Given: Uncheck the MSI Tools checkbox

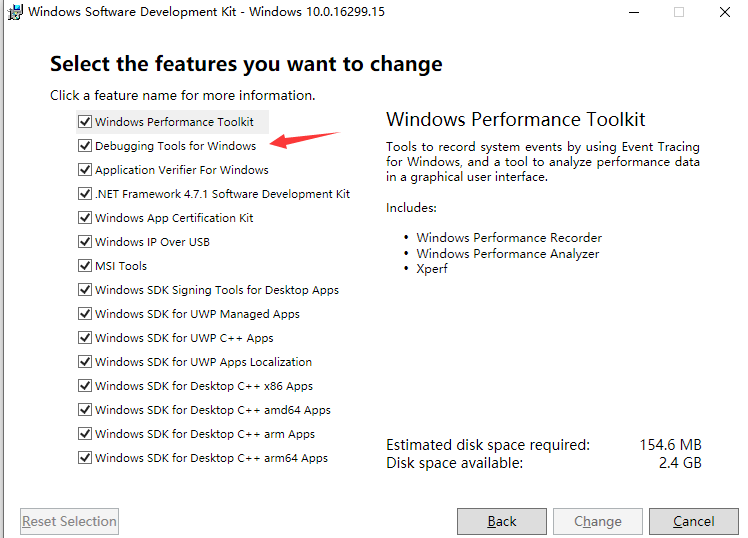Looking at the screenshot, I should click(85, 265).
